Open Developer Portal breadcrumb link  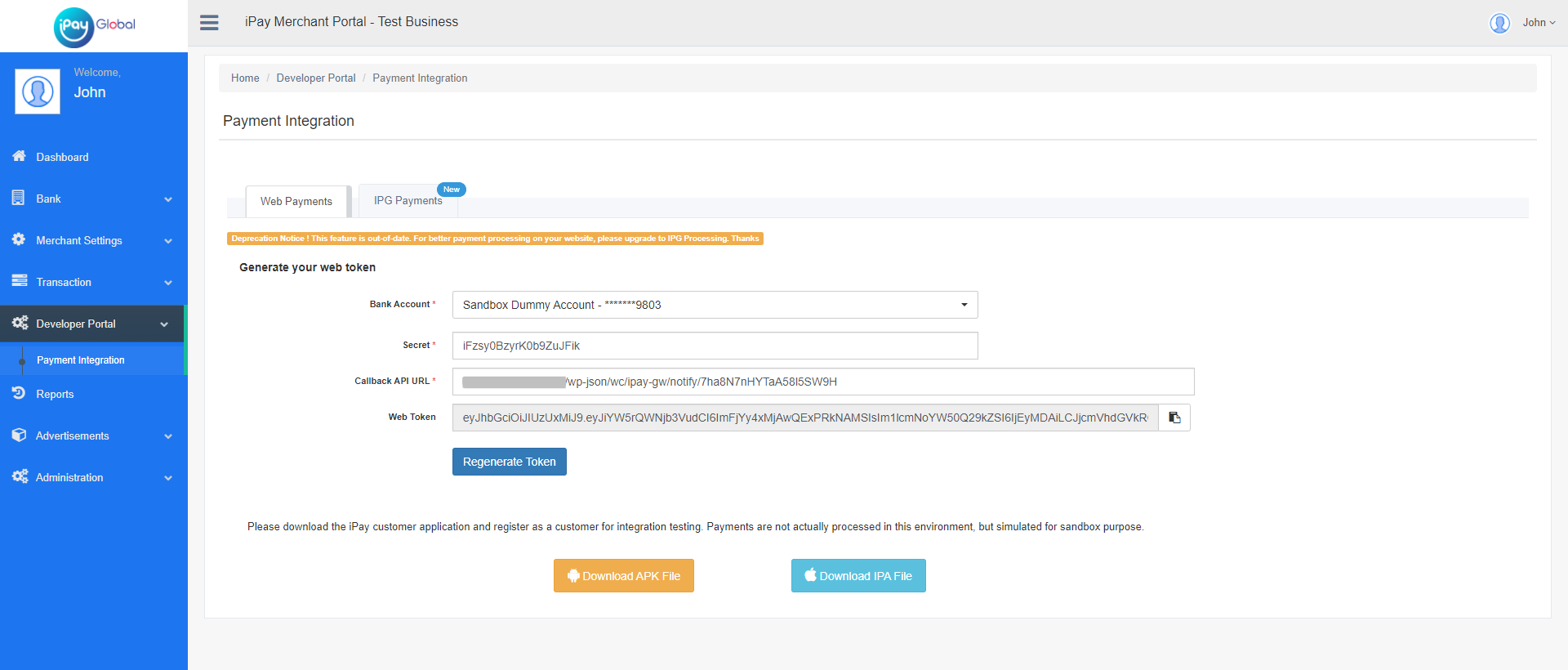point(316,78)
